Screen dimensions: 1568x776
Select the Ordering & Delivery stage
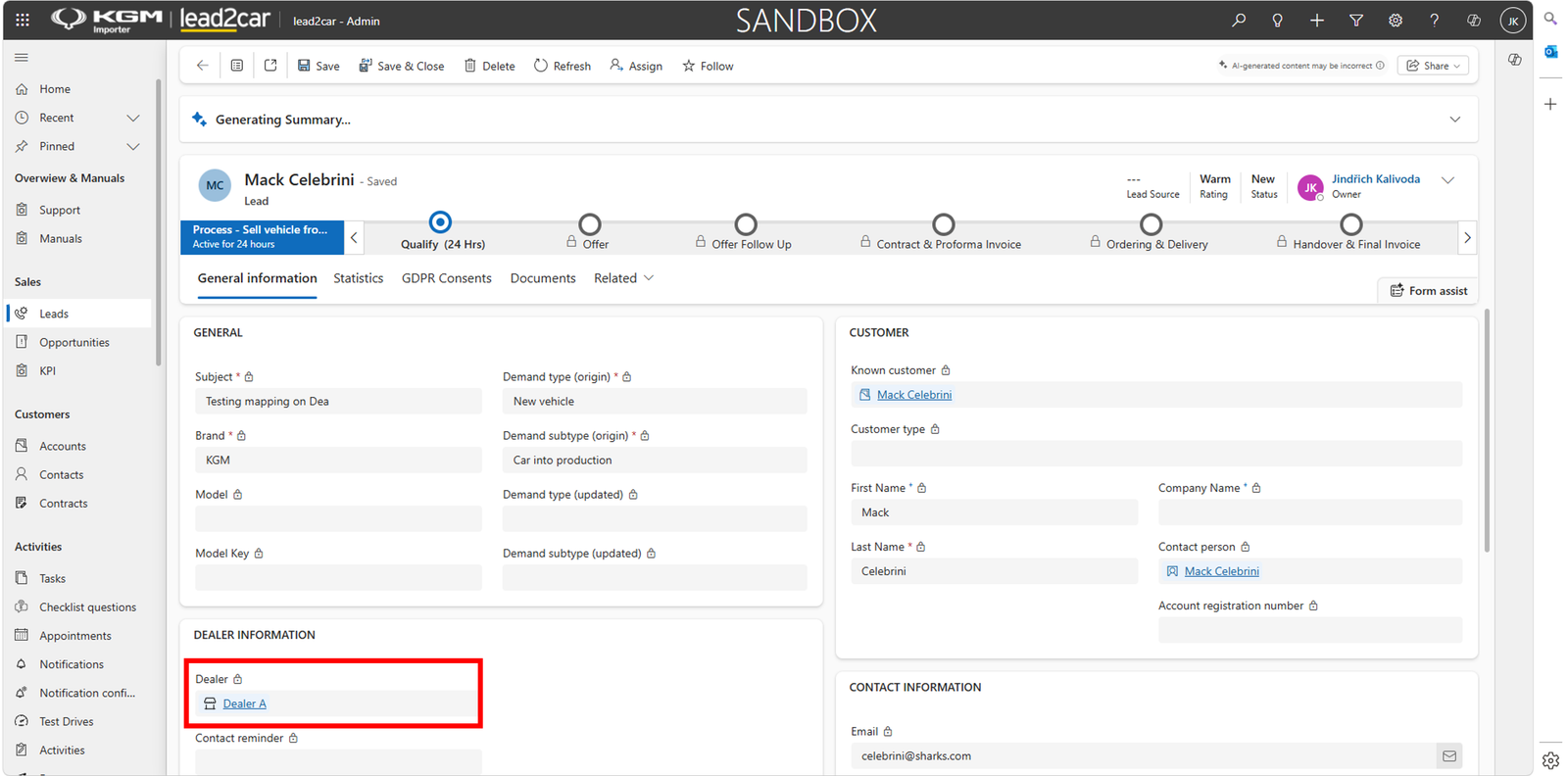[1151, 224]
